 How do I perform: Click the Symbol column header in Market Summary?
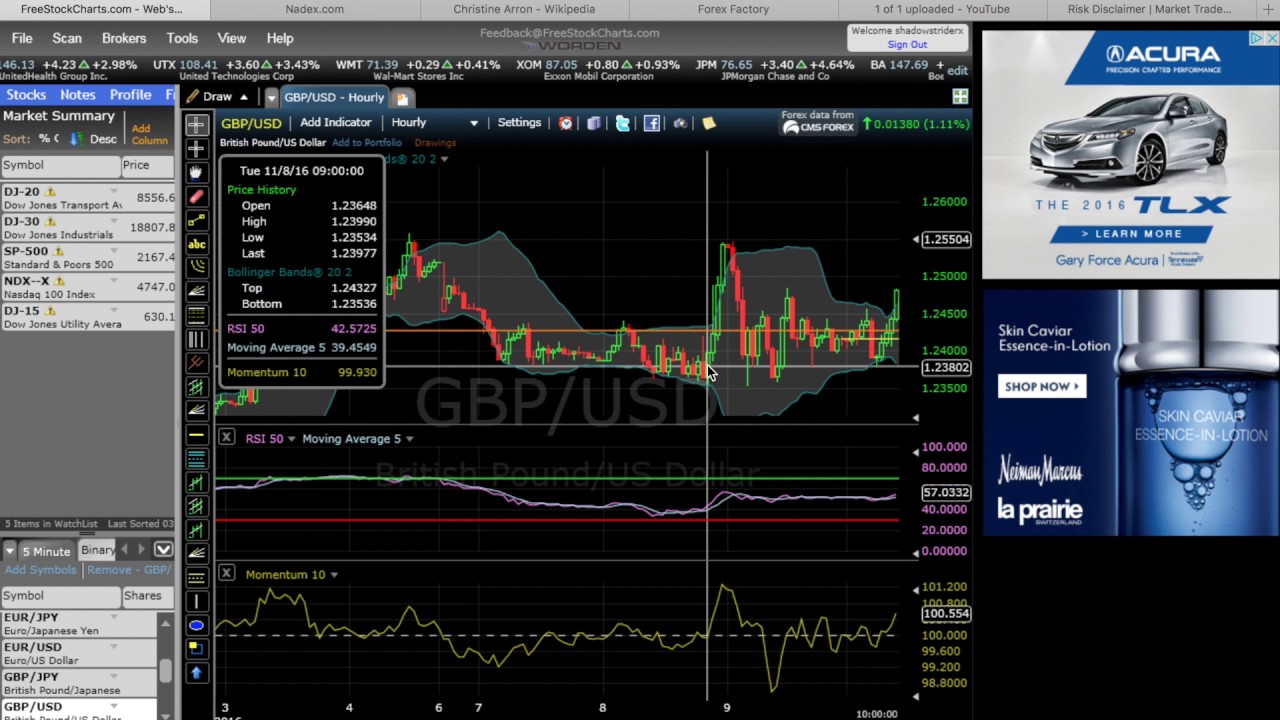point(60,166)
